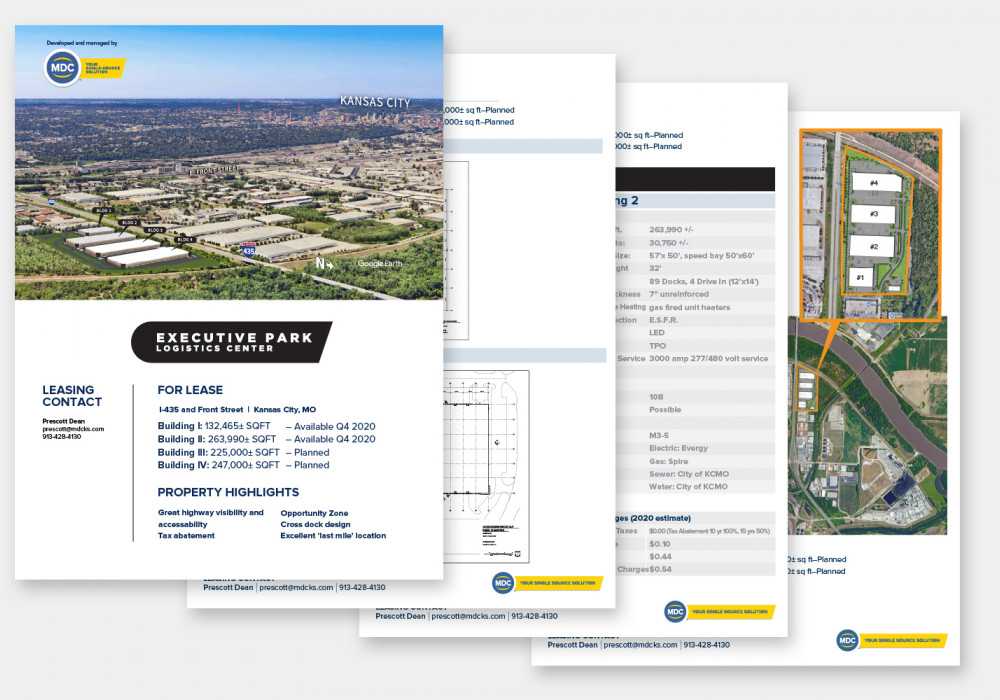
Task: Click the email address in the second page footer
Action: 296,588
